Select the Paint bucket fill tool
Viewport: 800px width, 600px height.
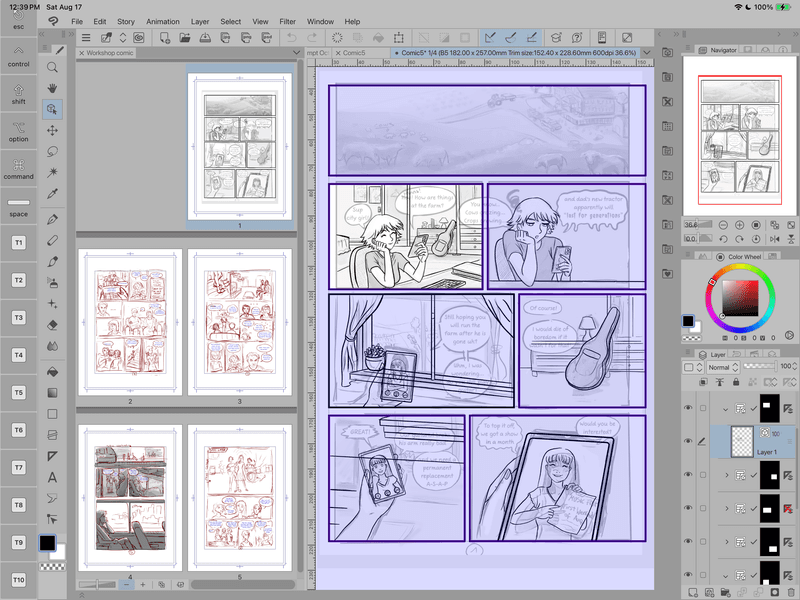(52, 370)
